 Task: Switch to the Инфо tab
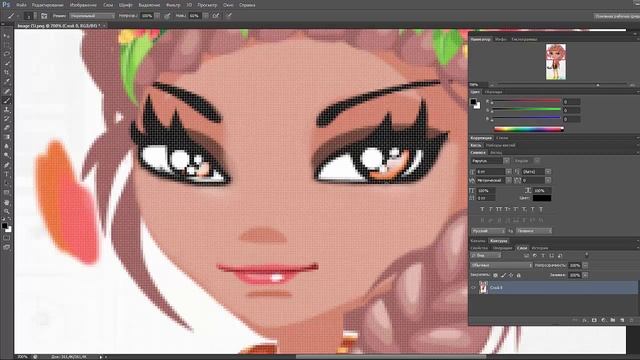point(501,40)
